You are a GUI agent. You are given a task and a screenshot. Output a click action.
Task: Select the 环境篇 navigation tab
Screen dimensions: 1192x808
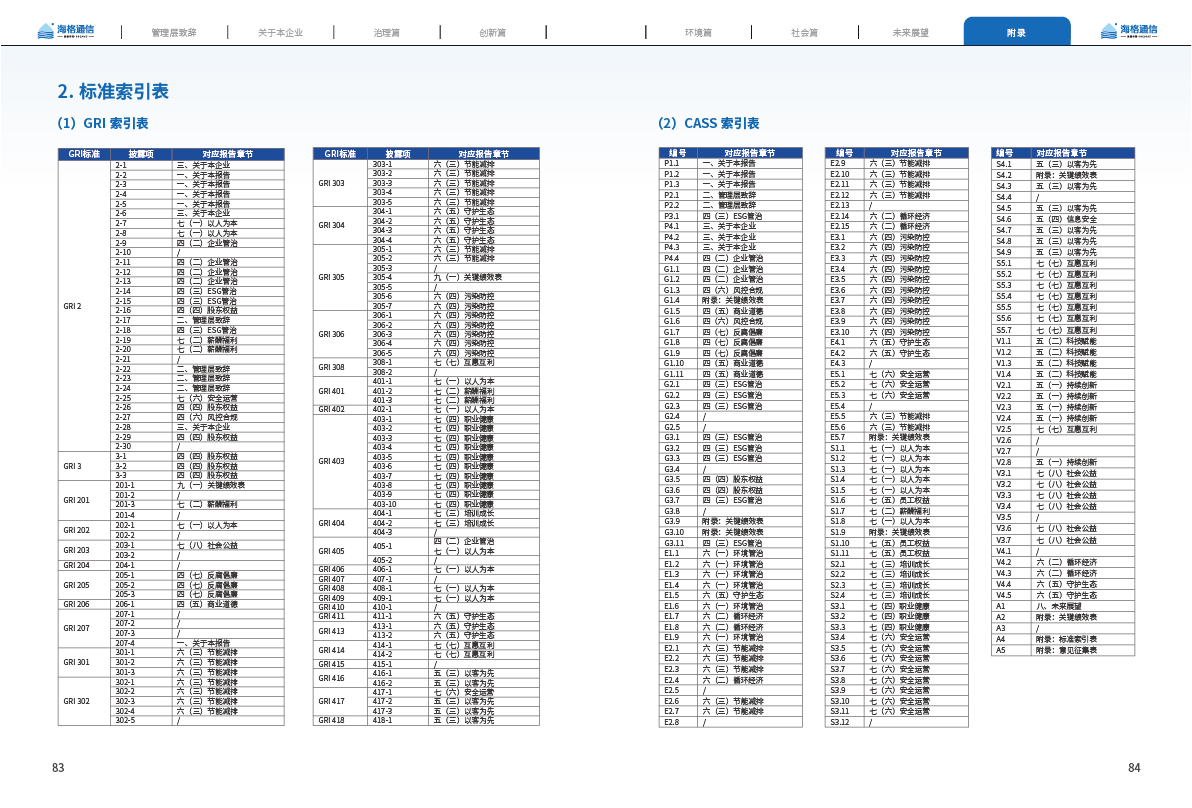[698, 32]
